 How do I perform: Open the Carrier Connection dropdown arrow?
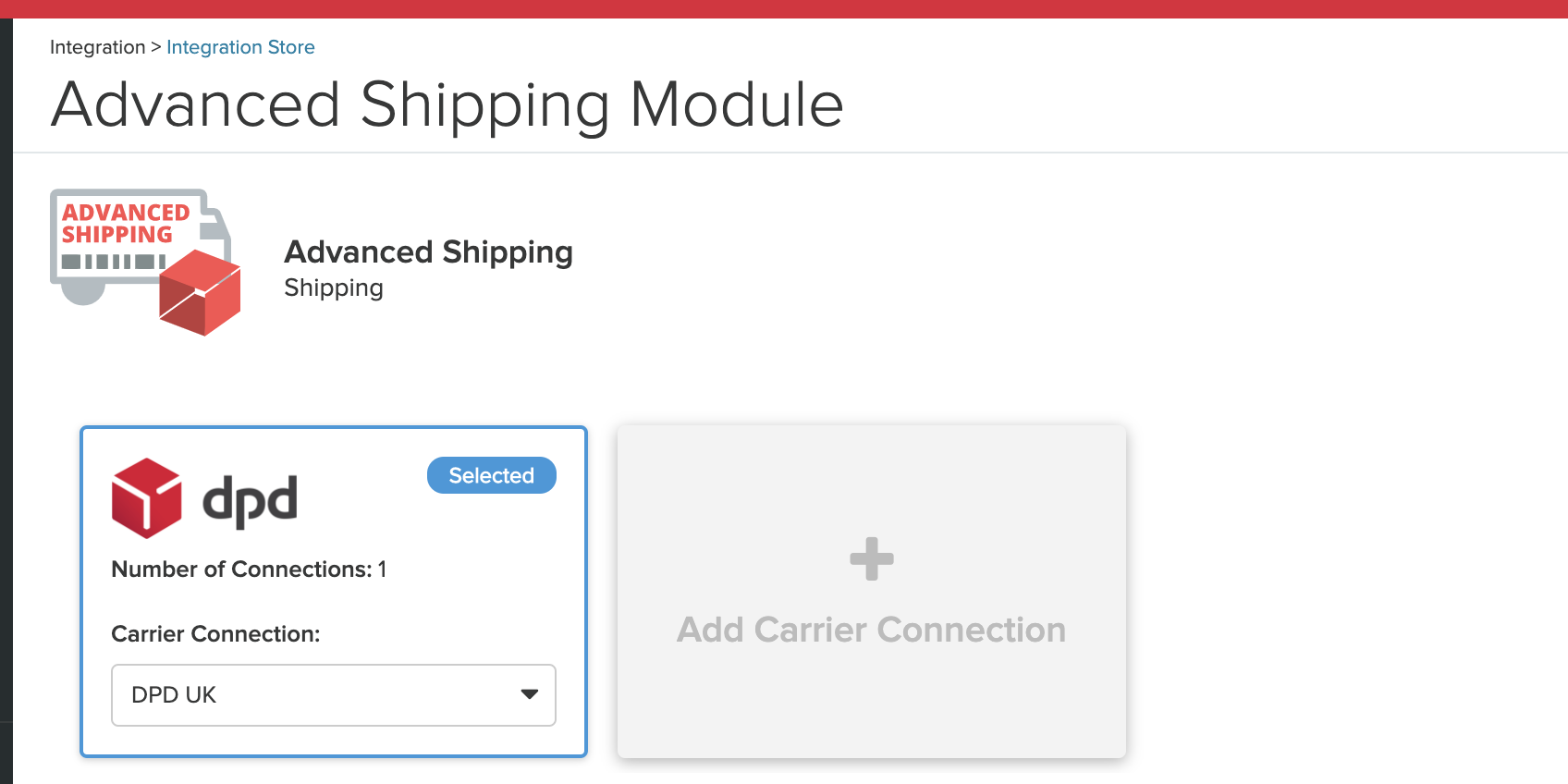(x=529, y=694)
